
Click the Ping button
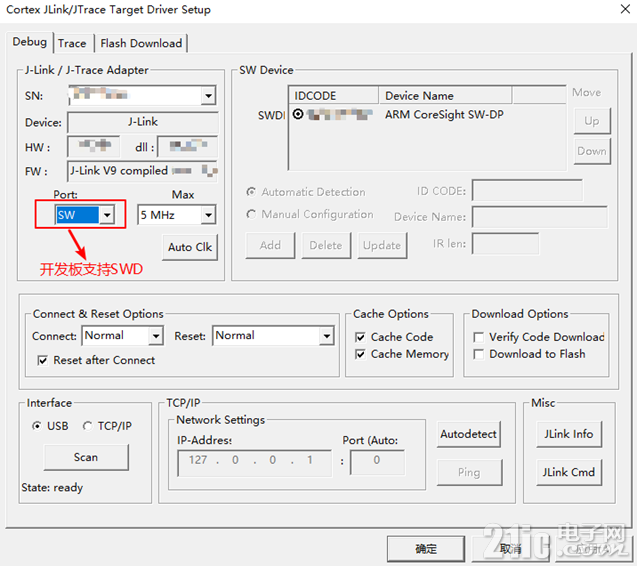coord(469,472)
